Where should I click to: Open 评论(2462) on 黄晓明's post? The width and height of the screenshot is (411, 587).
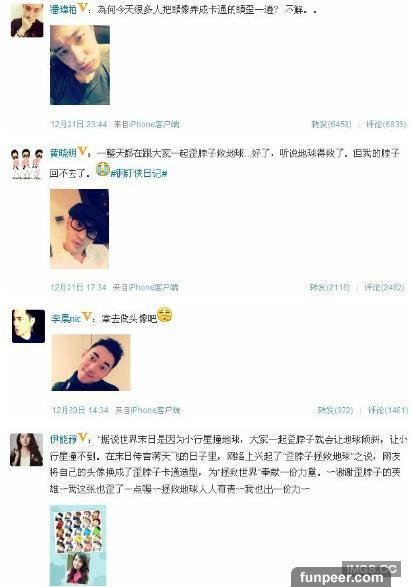click(x=384, y=287)
